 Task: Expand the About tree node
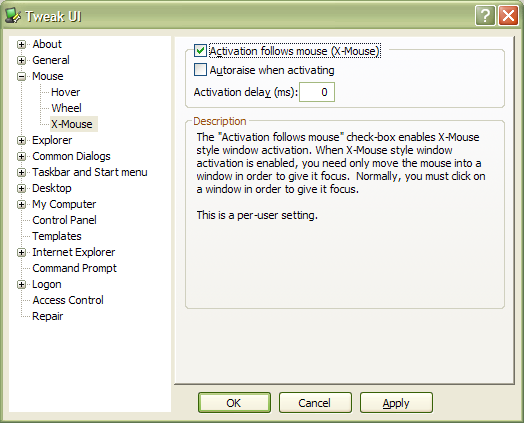(x=21, y=44)
